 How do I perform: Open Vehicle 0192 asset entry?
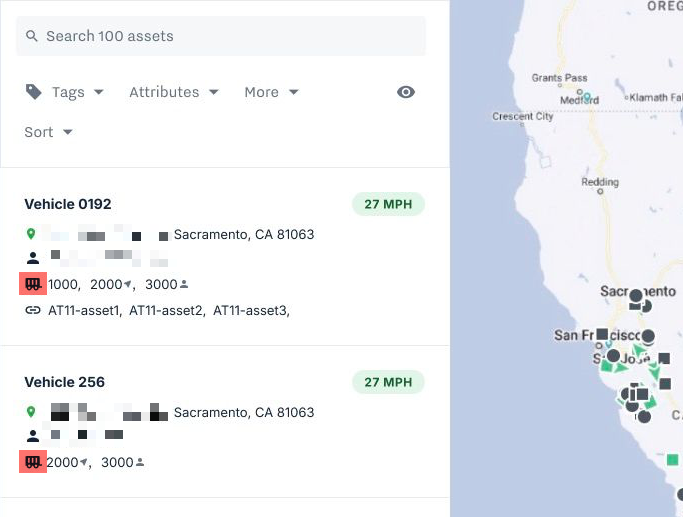(68, 204)
